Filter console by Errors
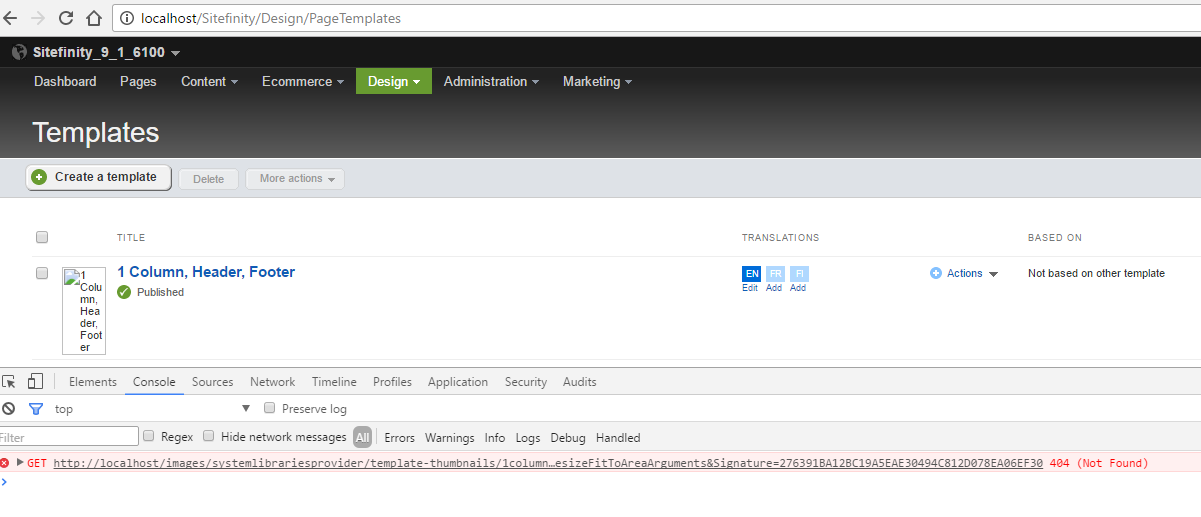The image size is (1201, 517). (x=399, y=437)
